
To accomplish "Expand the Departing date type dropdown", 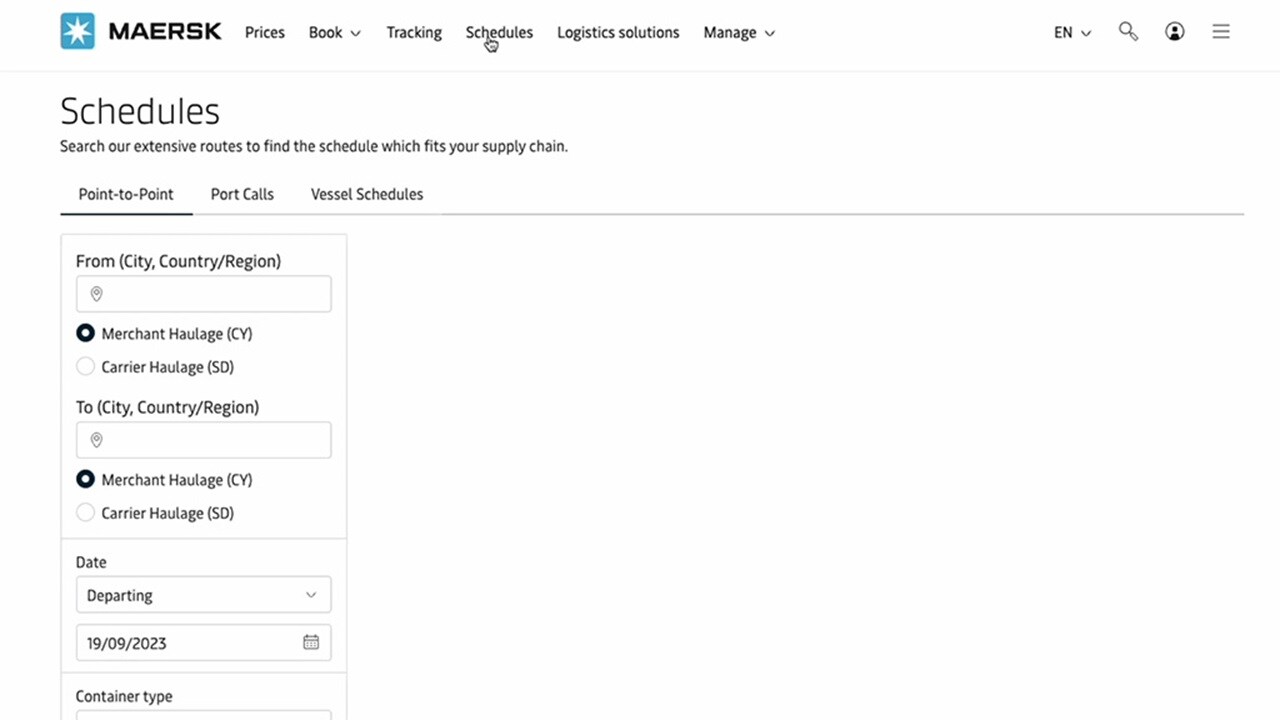I will coord(203,595).
